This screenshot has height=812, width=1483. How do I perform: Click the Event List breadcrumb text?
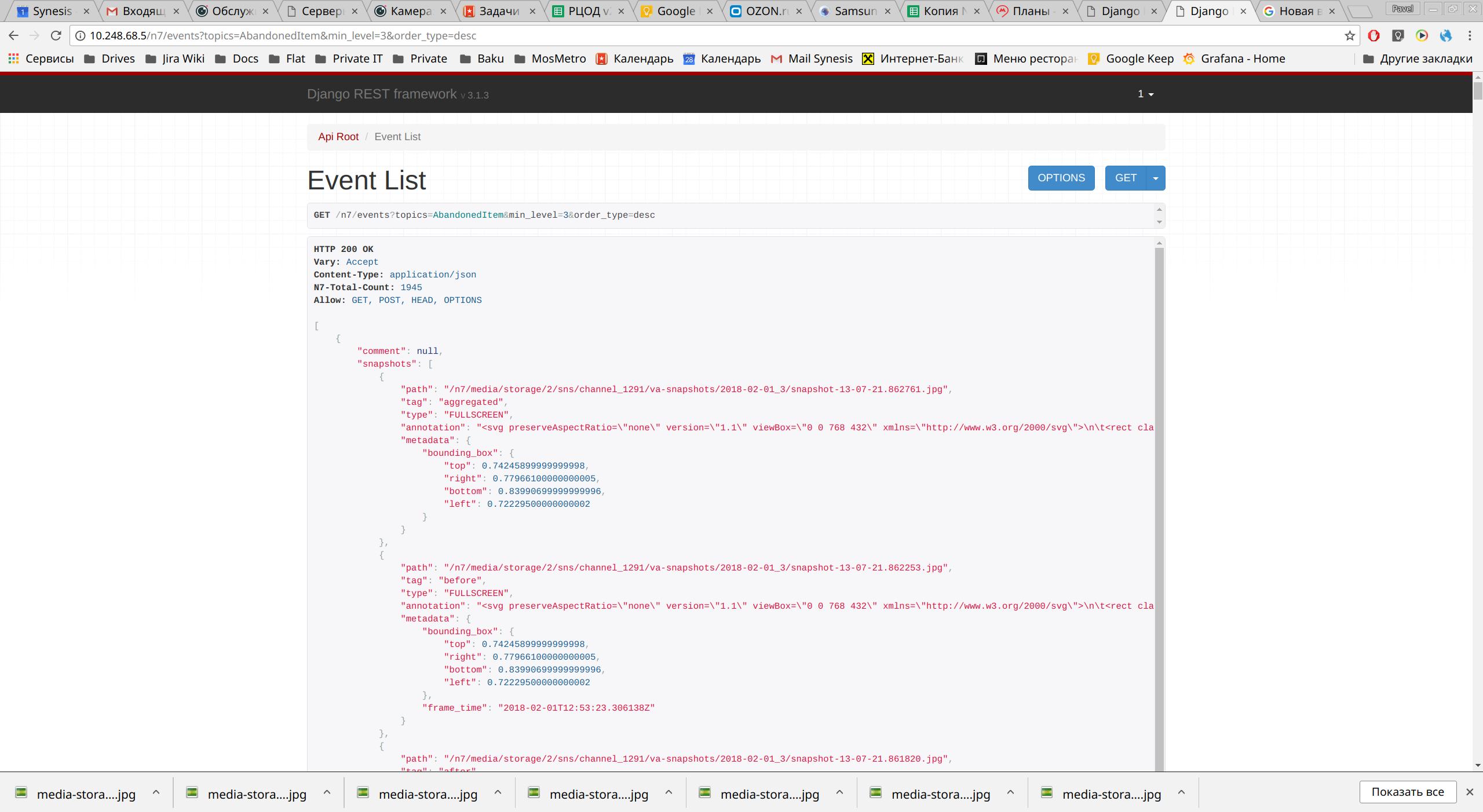click(397, 137)
